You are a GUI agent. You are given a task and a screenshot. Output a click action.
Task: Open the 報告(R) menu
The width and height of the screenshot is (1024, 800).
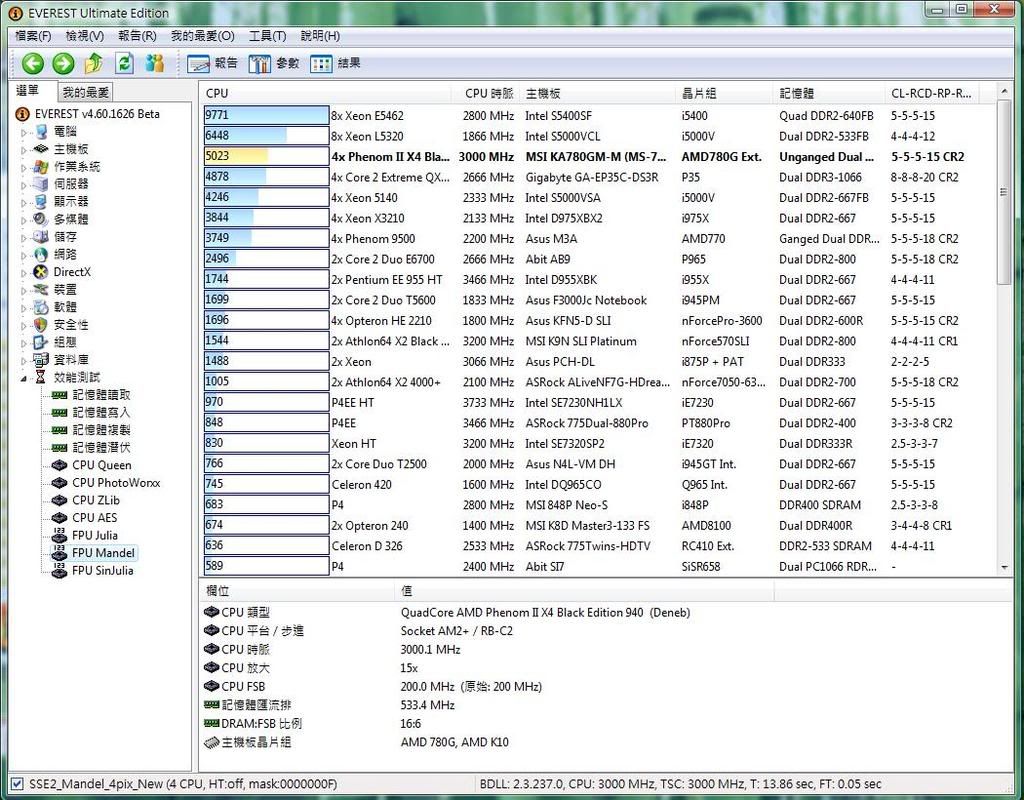[137, 36]
